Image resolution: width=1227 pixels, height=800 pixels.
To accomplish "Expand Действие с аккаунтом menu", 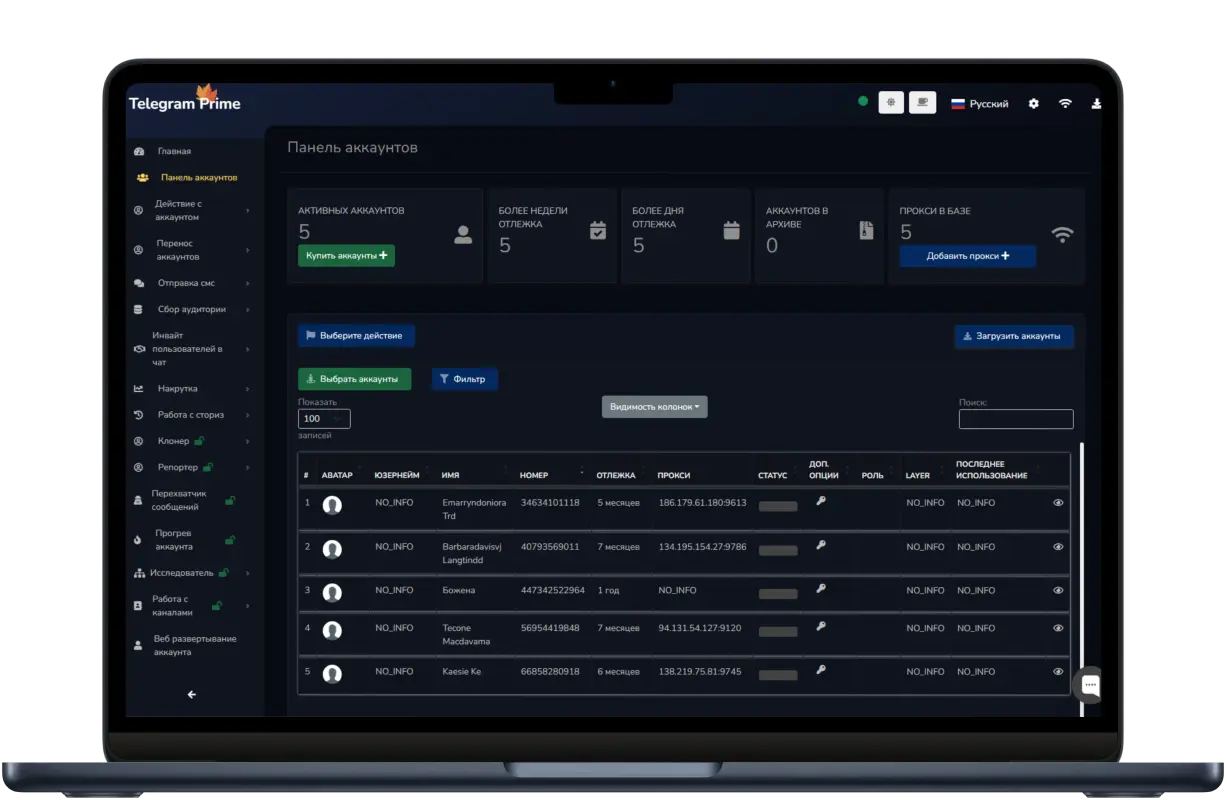I will (x=191, y=211).
